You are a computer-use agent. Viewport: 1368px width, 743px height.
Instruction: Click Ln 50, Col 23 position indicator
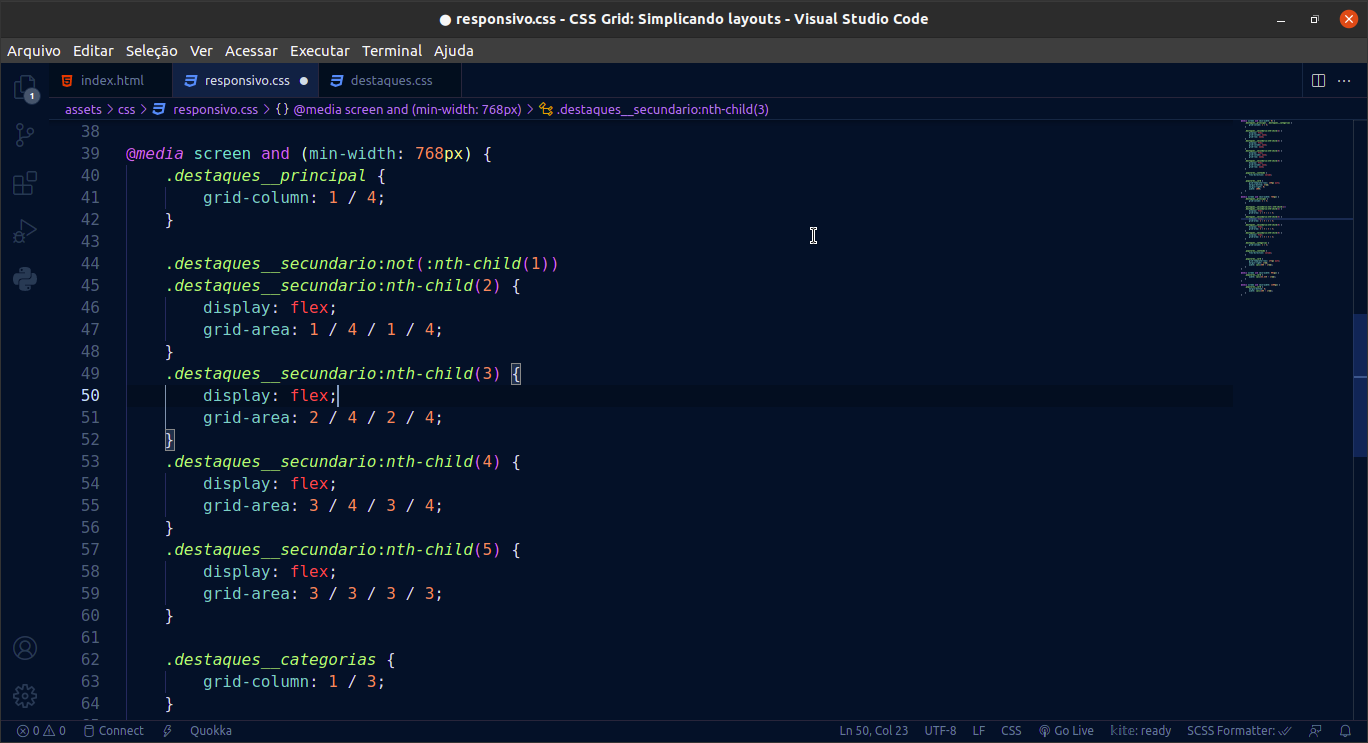(874, 731)
